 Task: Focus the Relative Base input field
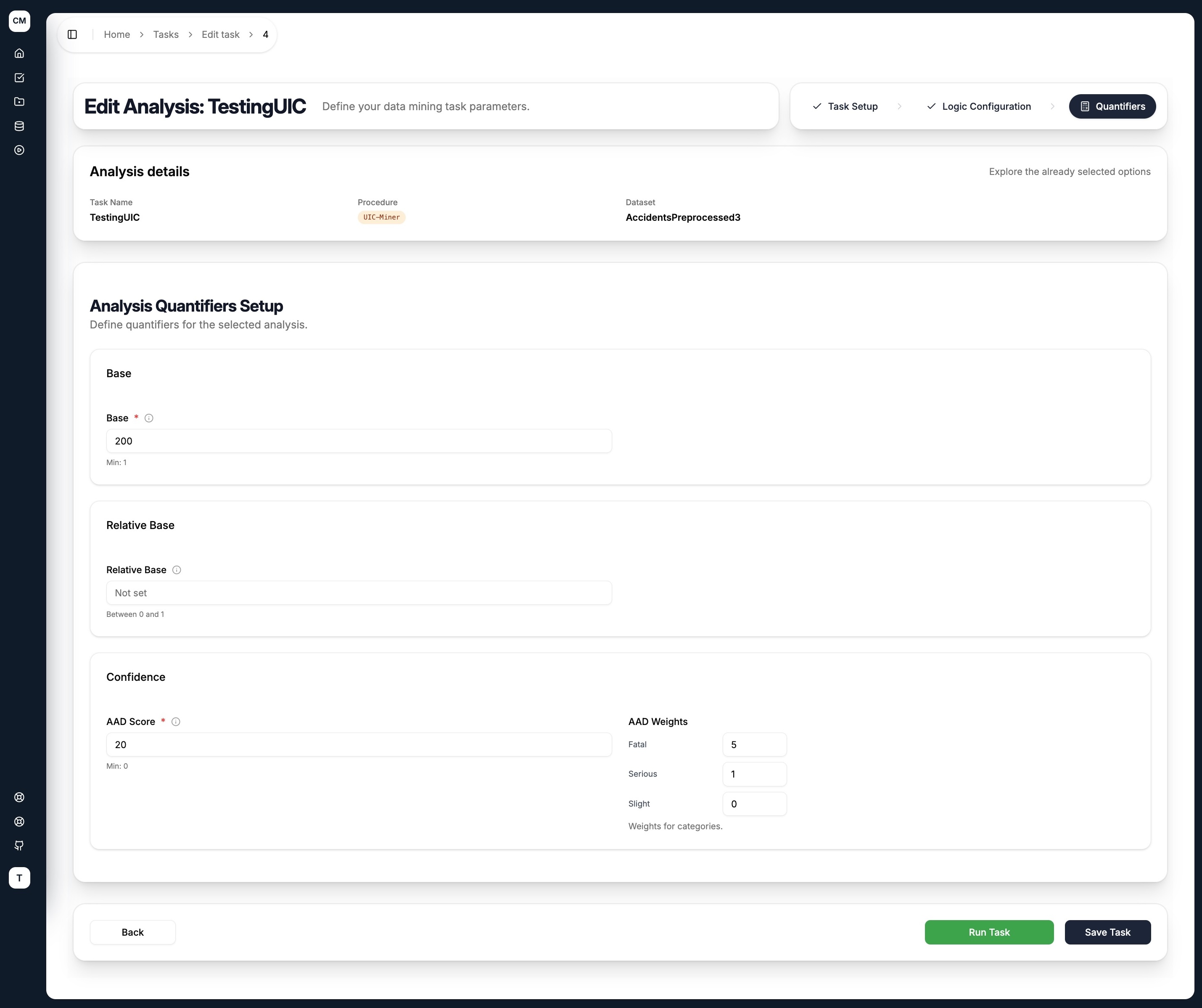tap(359, 593)
